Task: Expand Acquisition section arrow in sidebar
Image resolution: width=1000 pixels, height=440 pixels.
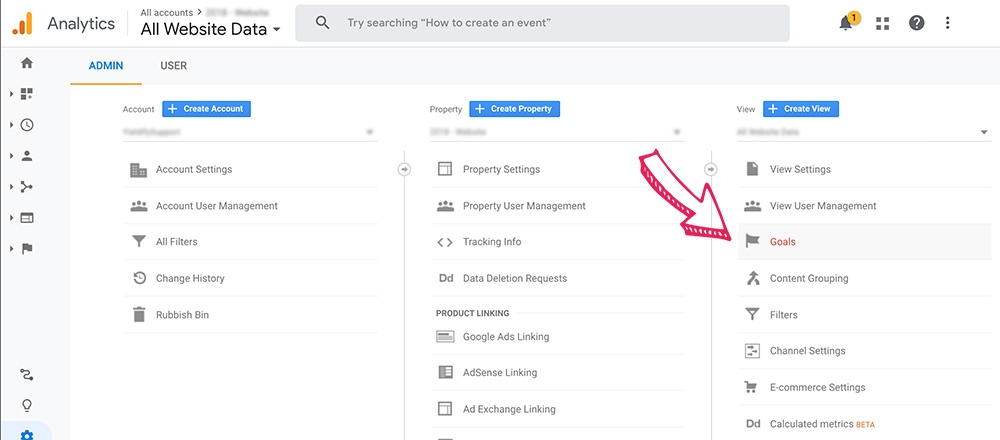Action: click(11, 187)
